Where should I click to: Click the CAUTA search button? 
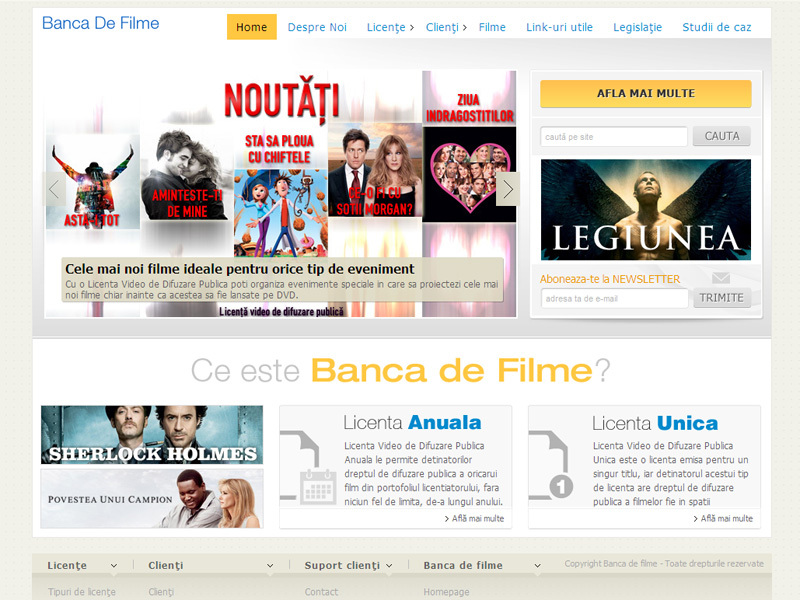coord(721,136)
